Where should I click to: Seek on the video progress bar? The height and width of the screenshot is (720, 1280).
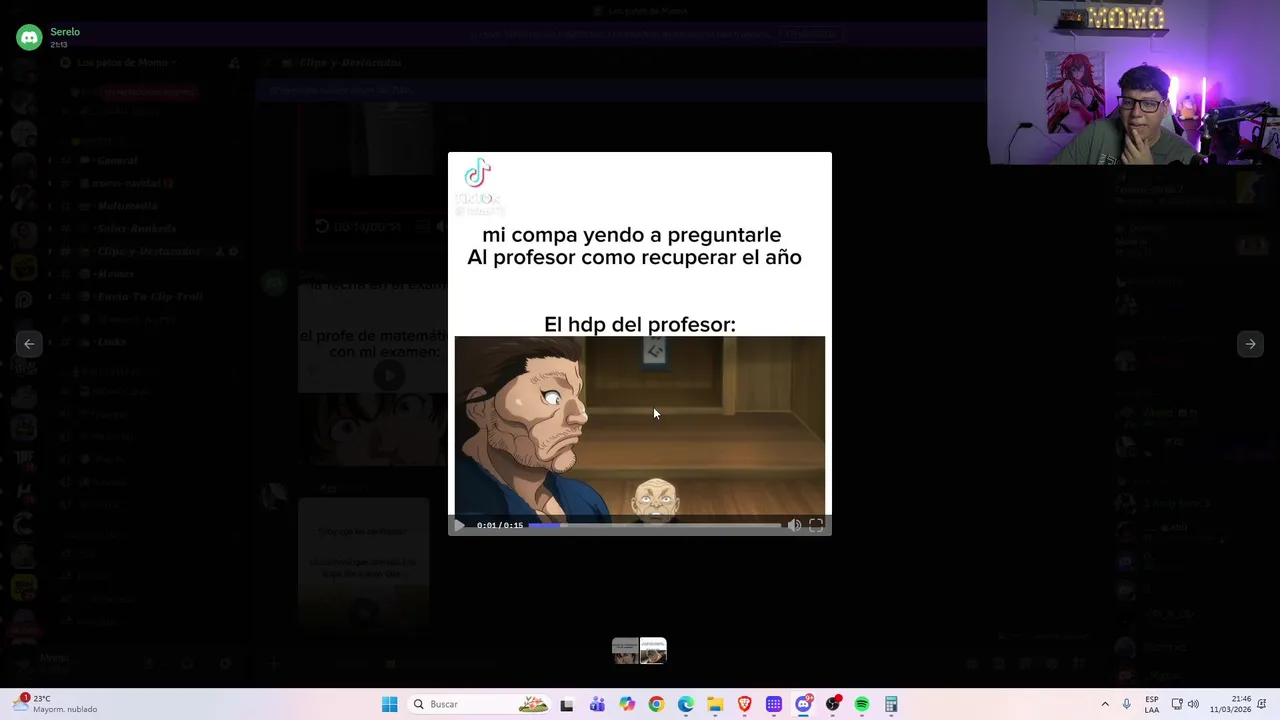tap(654, 525)
